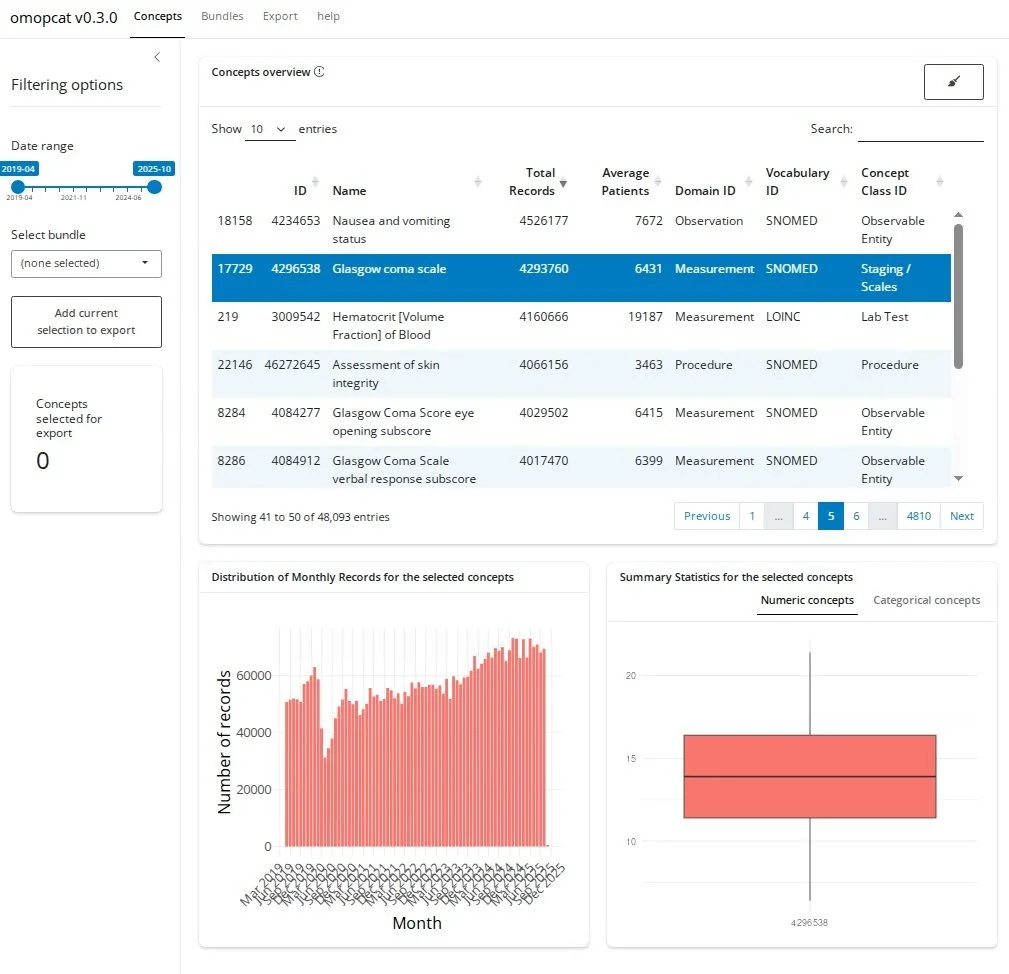Click Add current selection to export

point(86,322)
